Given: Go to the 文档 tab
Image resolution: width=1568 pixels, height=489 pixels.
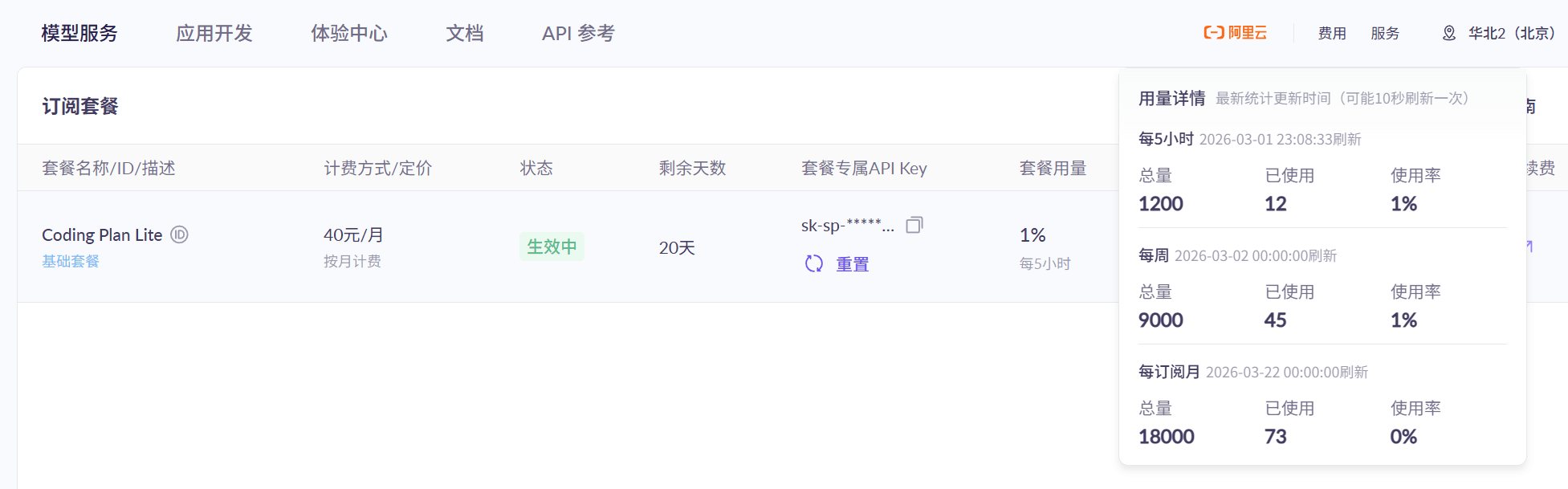Looking at the screenshot, I should click(465, 33).
